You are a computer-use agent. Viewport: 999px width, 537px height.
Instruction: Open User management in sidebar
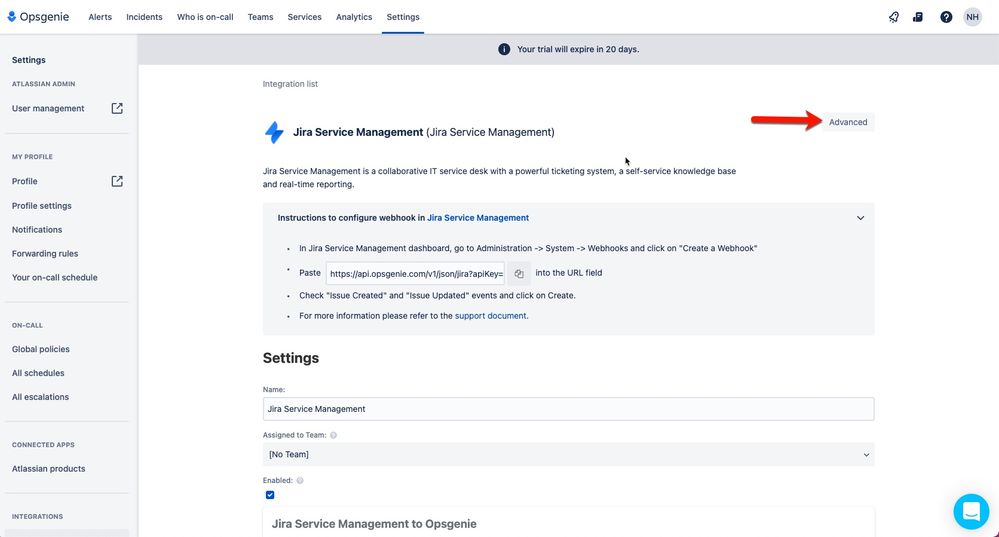[48, 108]
